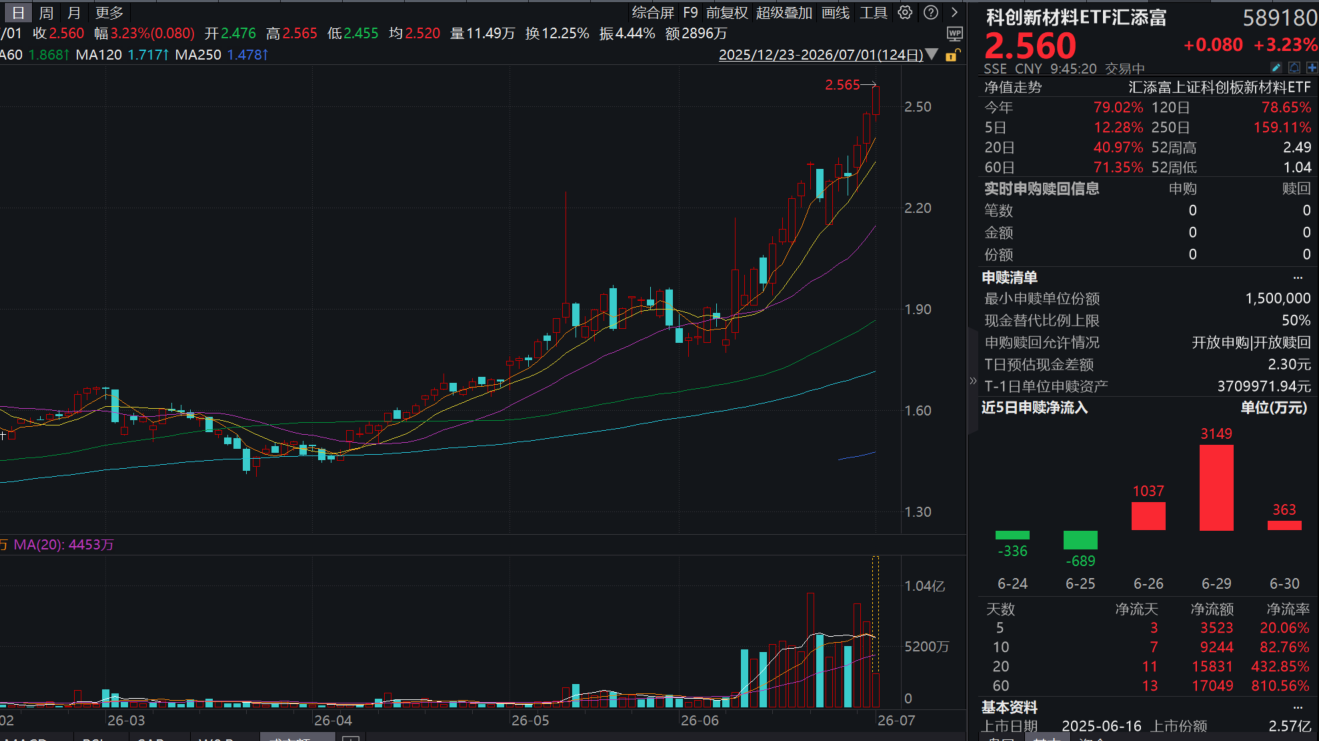This screenshot has width=1319, height=741.
Task: Switch to weekly 周 period tab
Action: (x=46, y=13)
